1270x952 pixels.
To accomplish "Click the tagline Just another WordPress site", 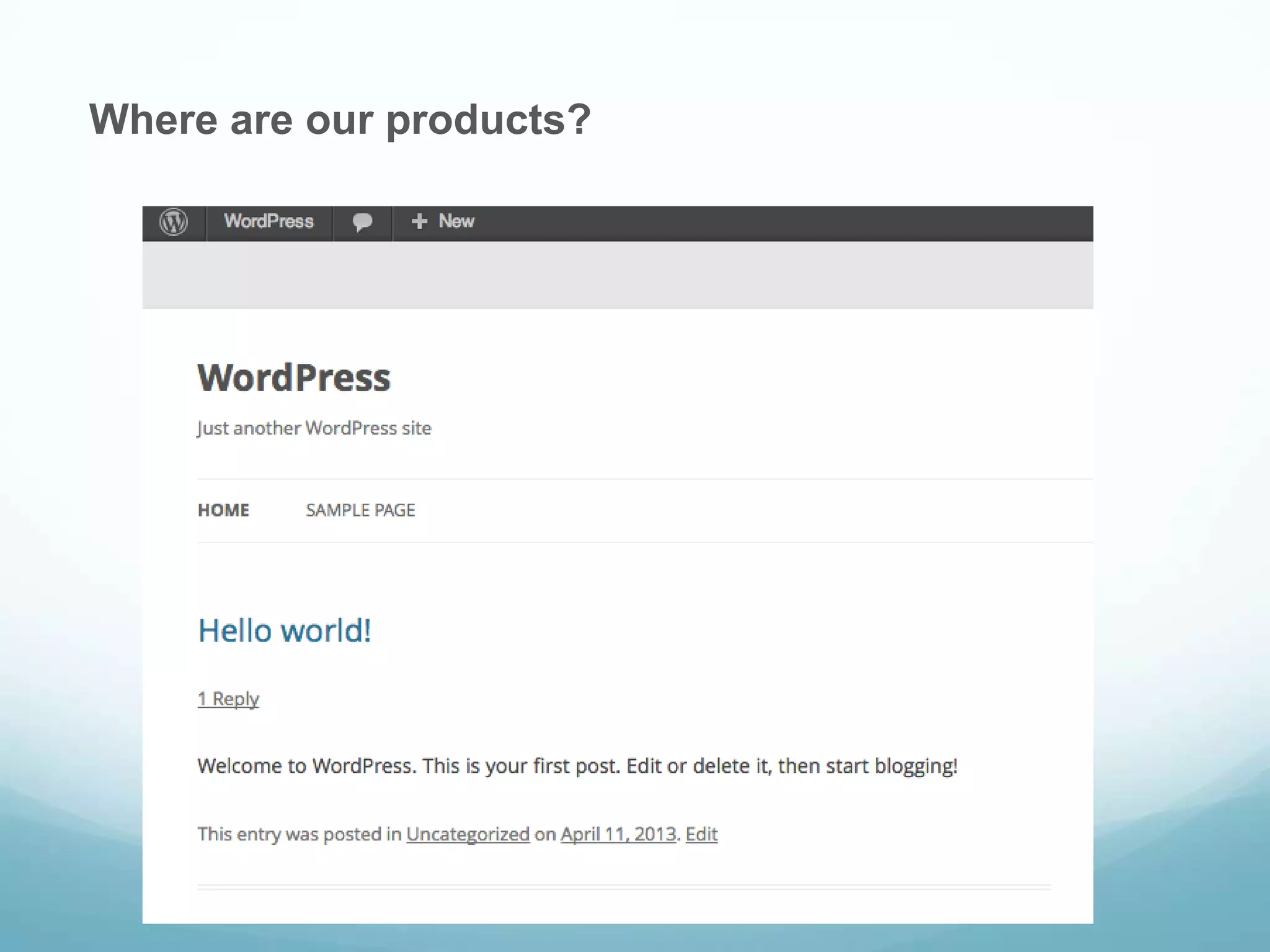I will click(x=314, y=428).
